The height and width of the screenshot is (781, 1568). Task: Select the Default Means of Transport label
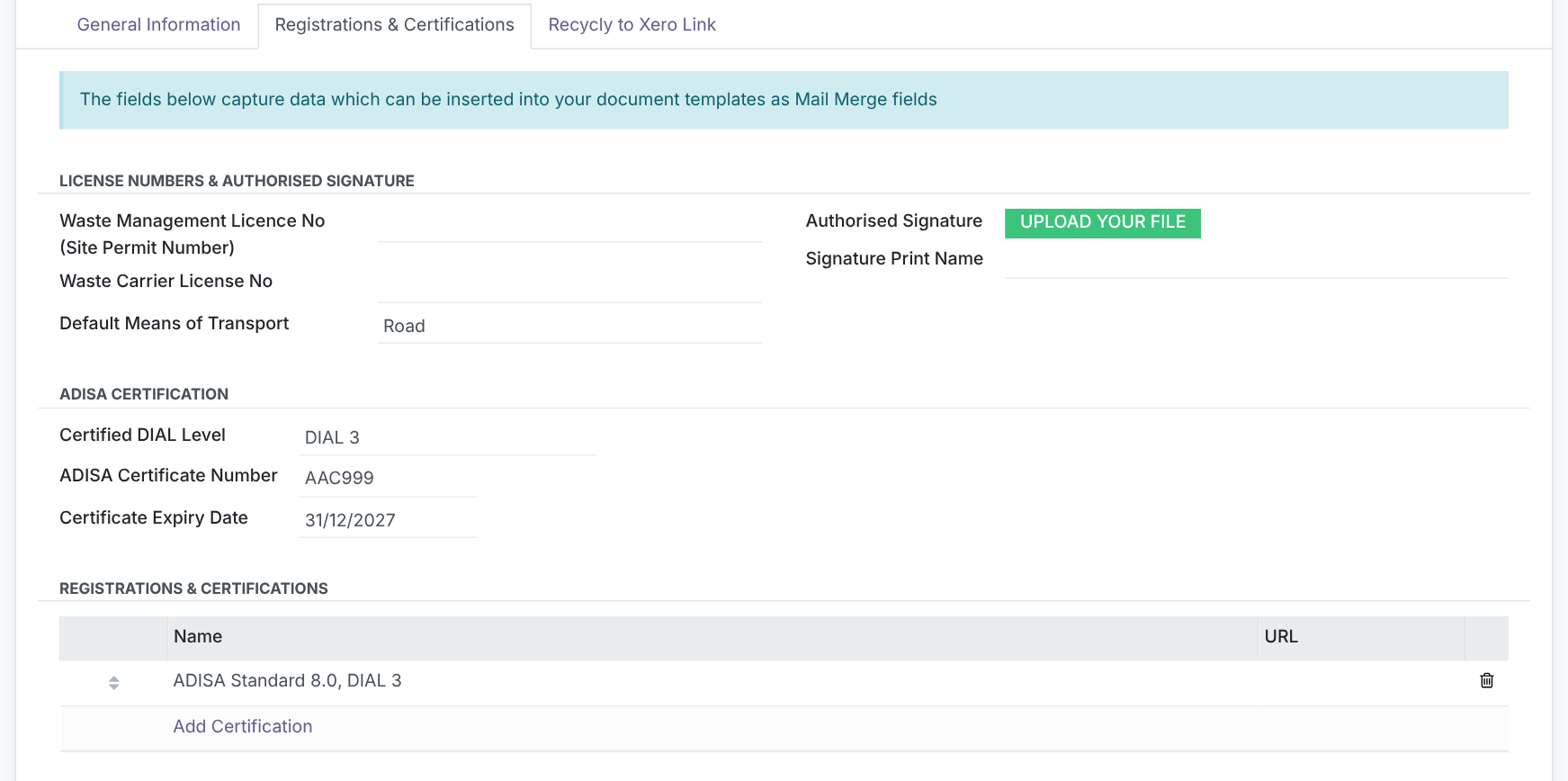(174, 323)
